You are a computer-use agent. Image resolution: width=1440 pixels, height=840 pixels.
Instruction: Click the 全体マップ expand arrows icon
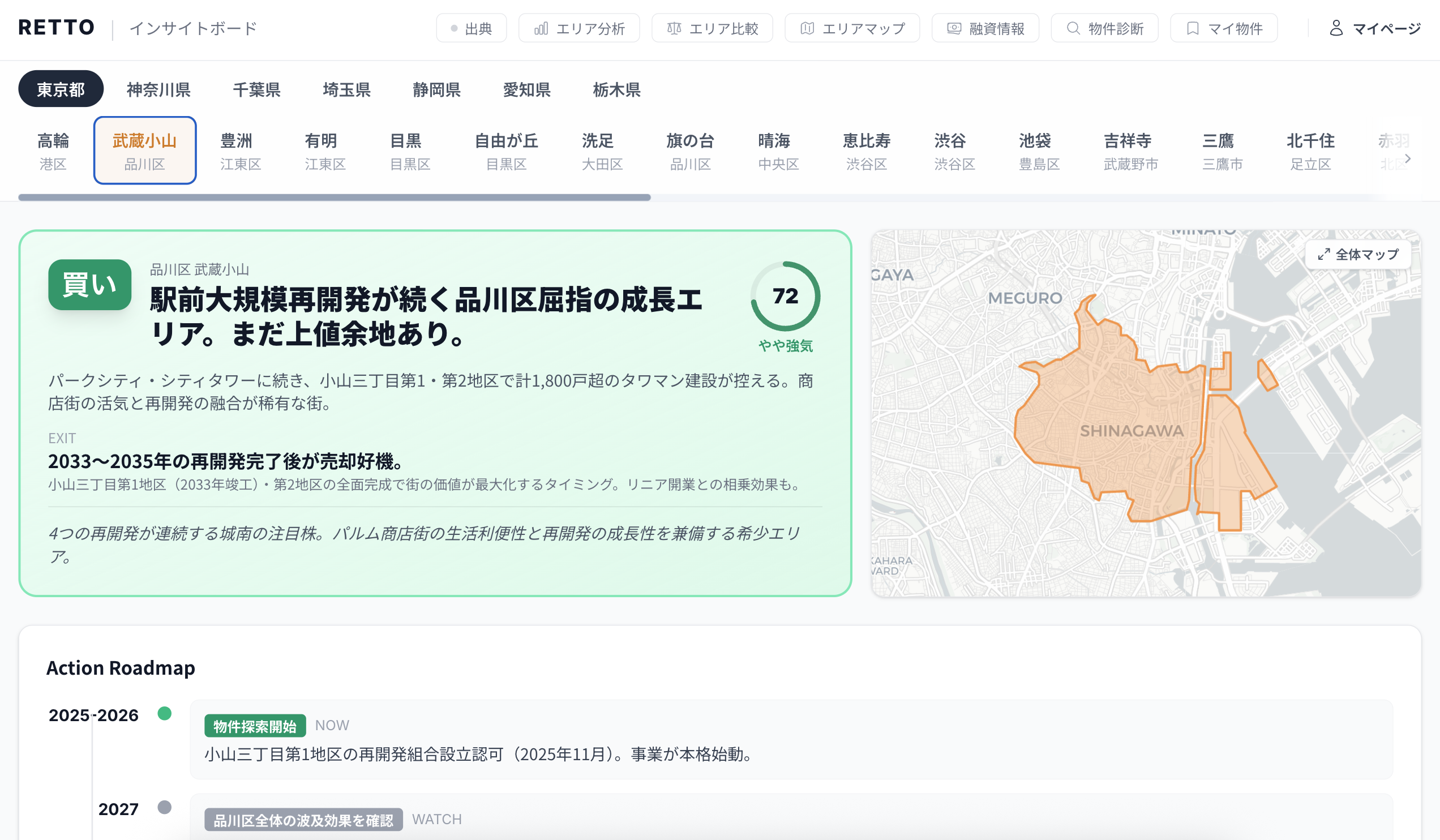[1323, 254]
